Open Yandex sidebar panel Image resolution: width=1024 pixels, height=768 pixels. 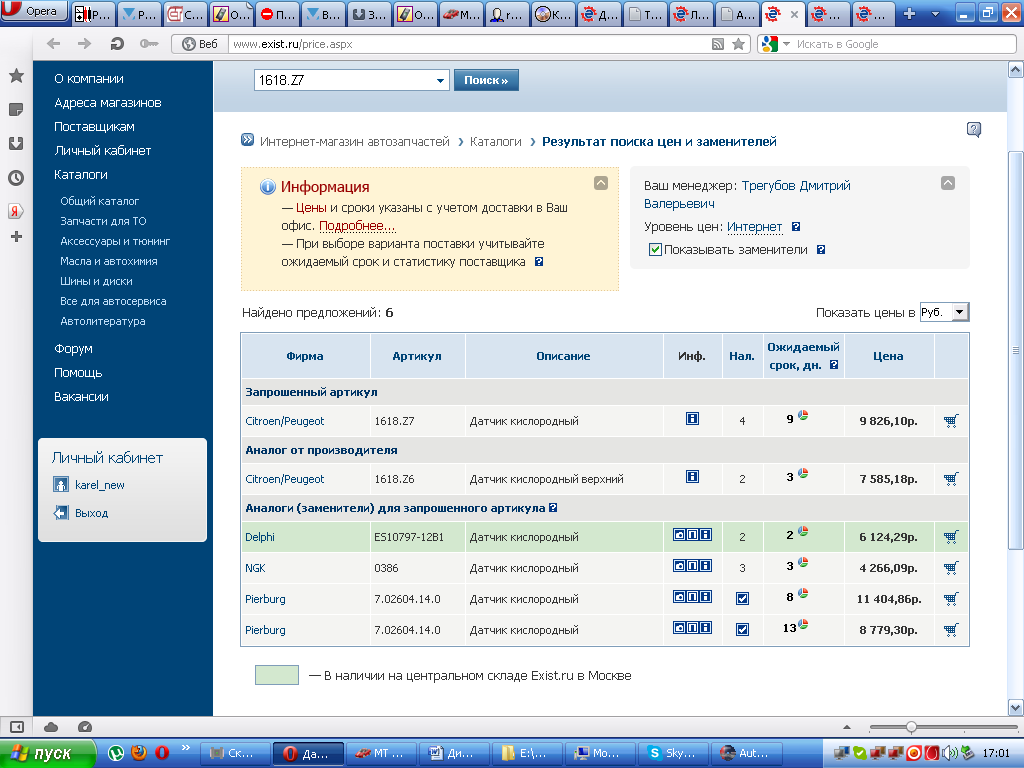pyautogui.click(x=16, y=211)
